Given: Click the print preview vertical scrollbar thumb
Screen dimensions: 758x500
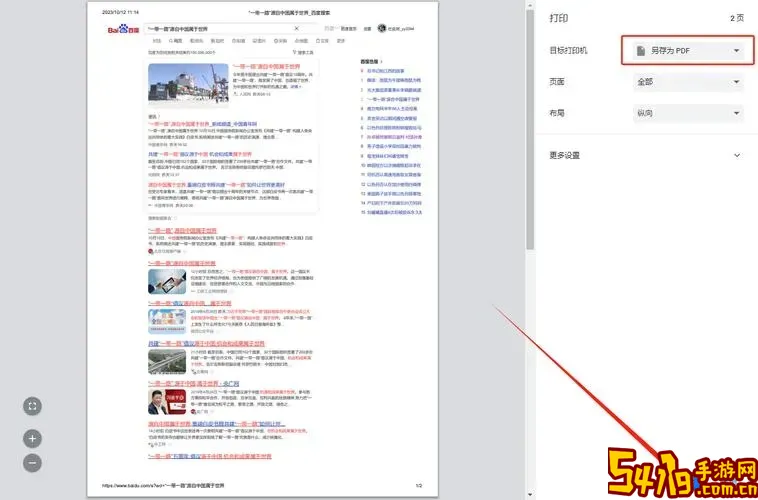Looking at the screenshot, I should point(530,130).
